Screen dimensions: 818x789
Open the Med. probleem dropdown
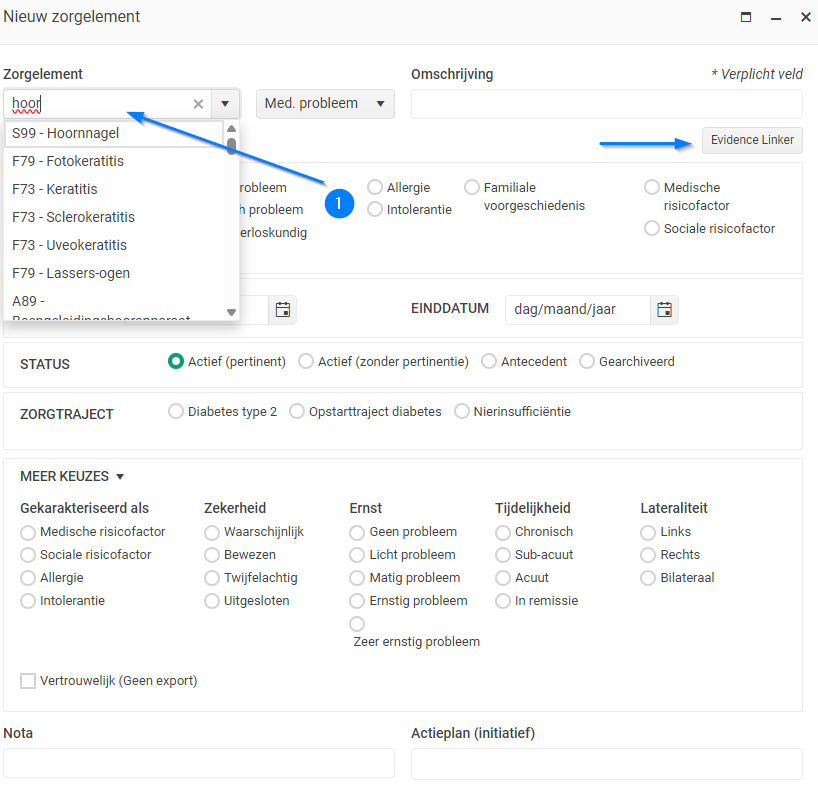(x=325, y=104)
